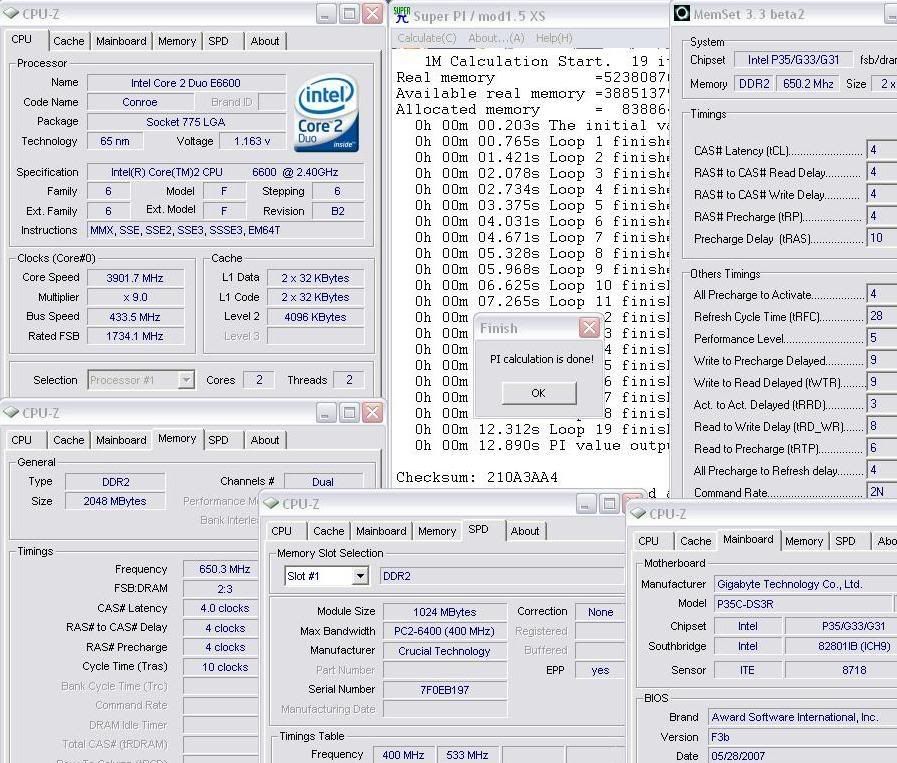Image resolution: width=897 pixels, height=763 pixels.
Task: Close the Finish dialog with its X
Action: (589, 328)
